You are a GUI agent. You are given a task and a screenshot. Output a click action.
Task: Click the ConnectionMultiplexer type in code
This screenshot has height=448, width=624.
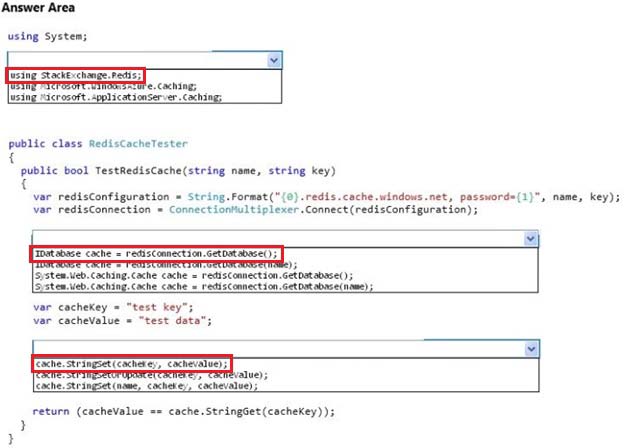[x=234, y=210]
